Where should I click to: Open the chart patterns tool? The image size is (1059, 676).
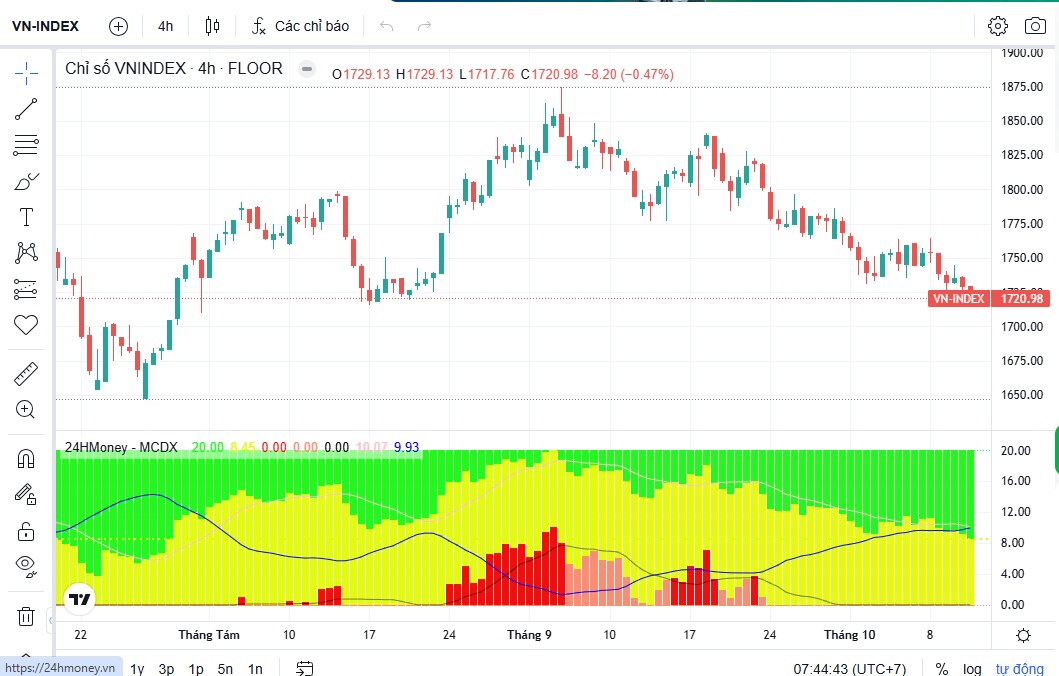tap(26, 253)
